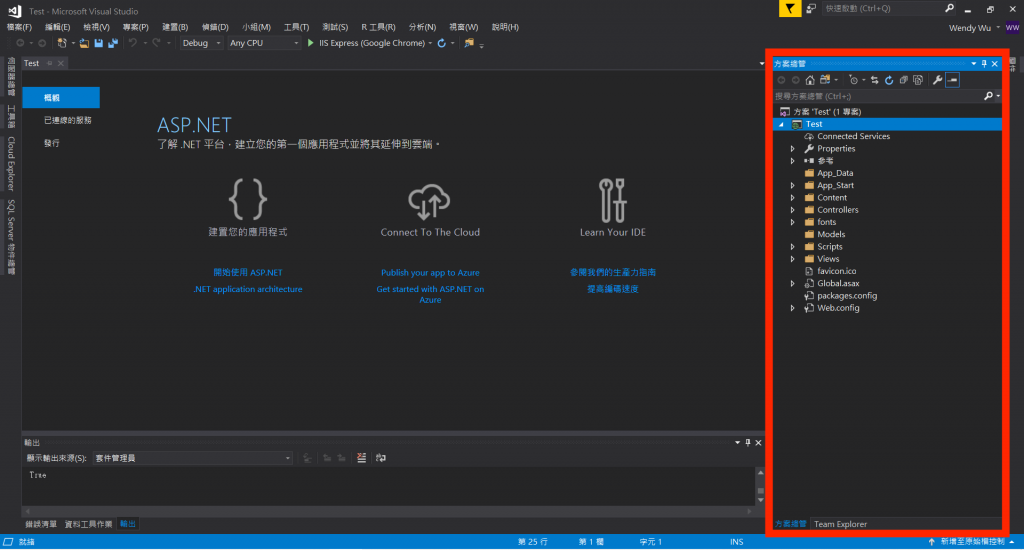Click the Save file icon in toolbar
This screenshot has width=1024, height=550.
pos(99,43)
